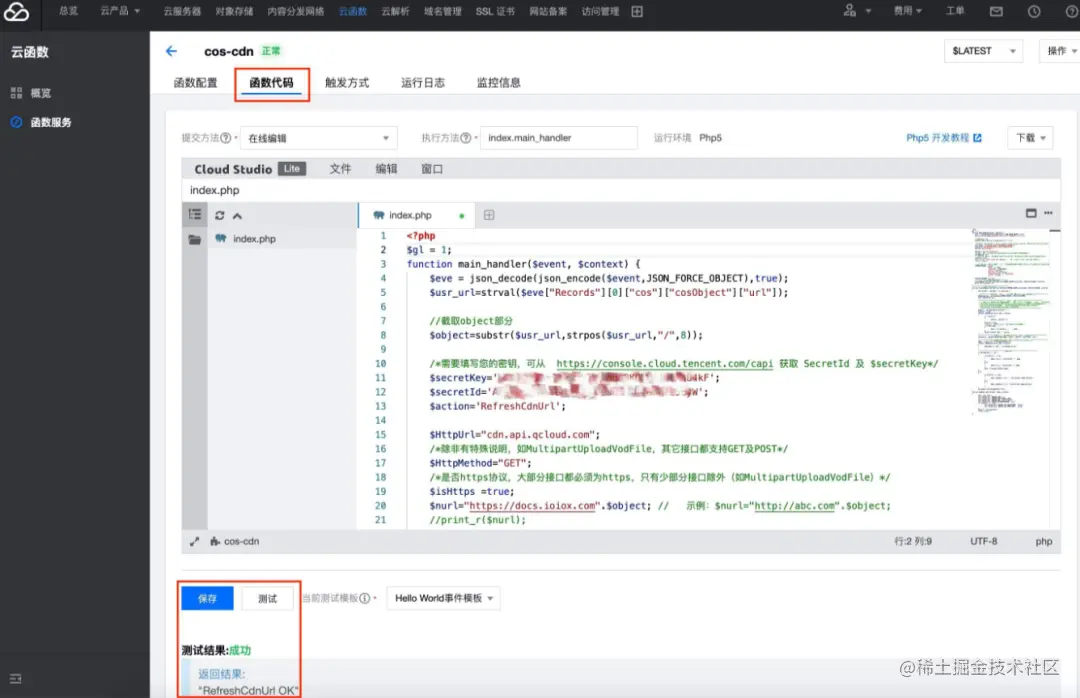Open the 操作 dropdown

(x=1061, y=51)
